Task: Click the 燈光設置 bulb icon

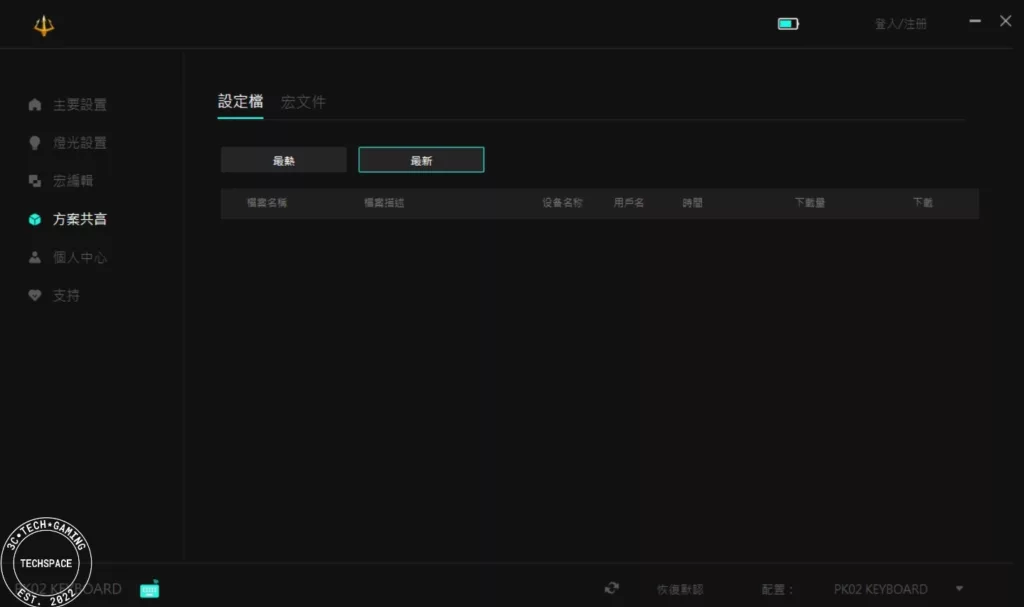Action: (35, 142)
